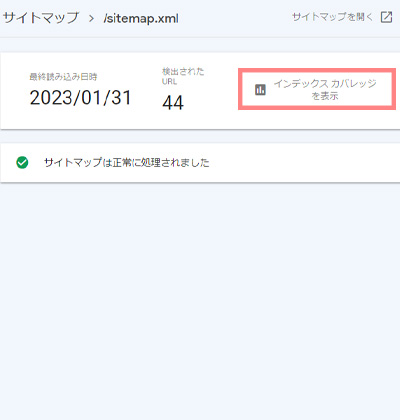Select the /sitemap.xml breadcrumb text
Screen dimensions: 400x420
[x=141, y=18]
